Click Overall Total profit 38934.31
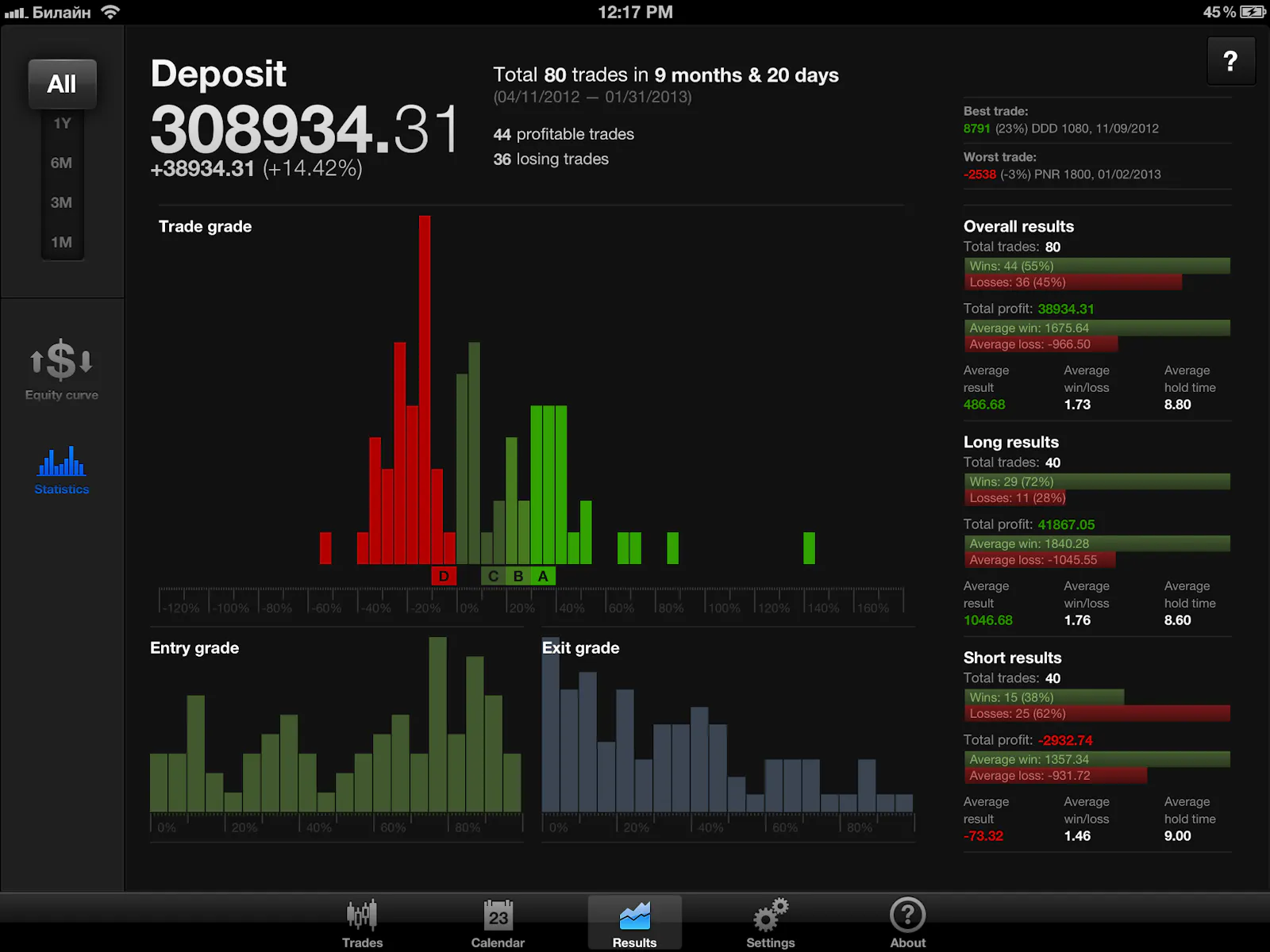Screen dimensions: 1270x952 (1066, 309)
